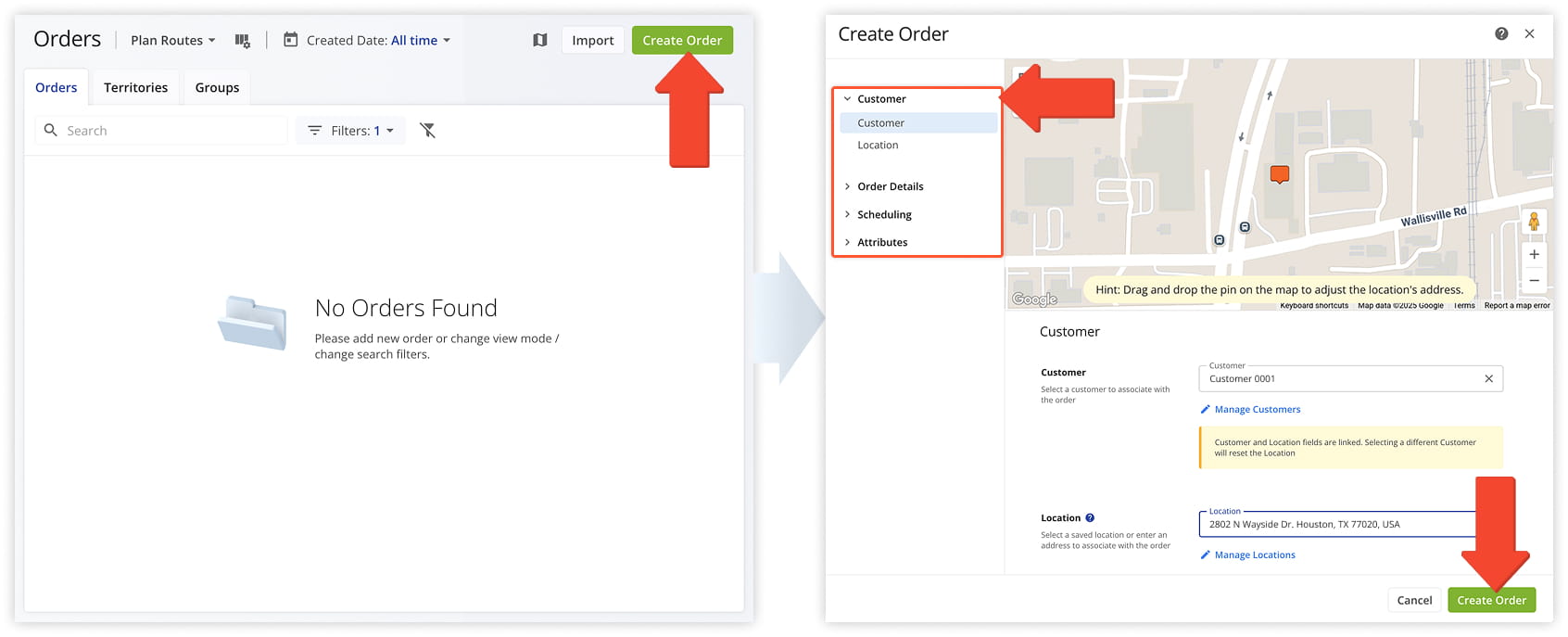Viewport: 1568px width, 637px height.
Task: Open the Plan Routes dropdown
Action: pyautogui.click(x=173, y=41)
